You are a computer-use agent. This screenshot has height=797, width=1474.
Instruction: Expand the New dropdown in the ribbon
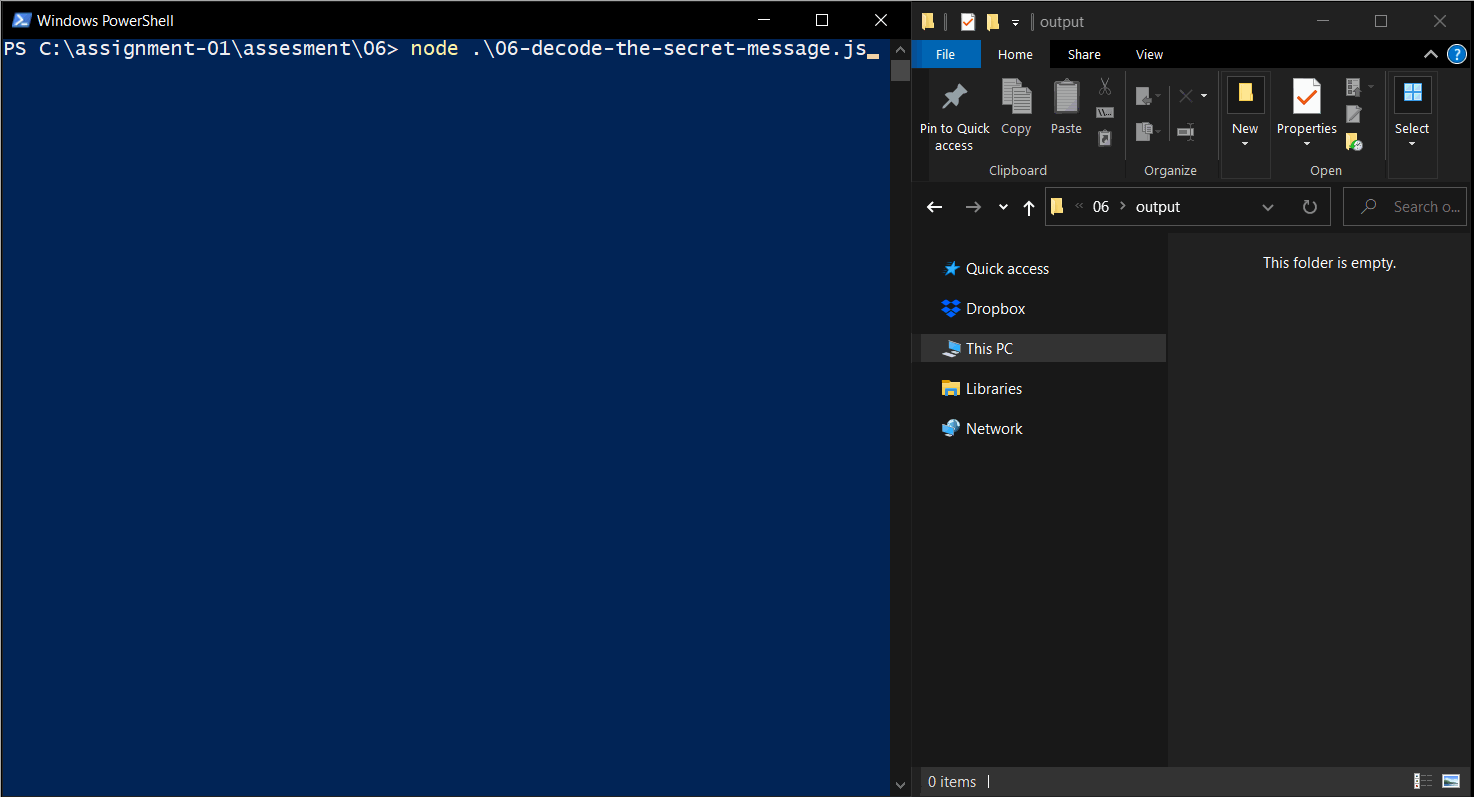point(1245,143)
